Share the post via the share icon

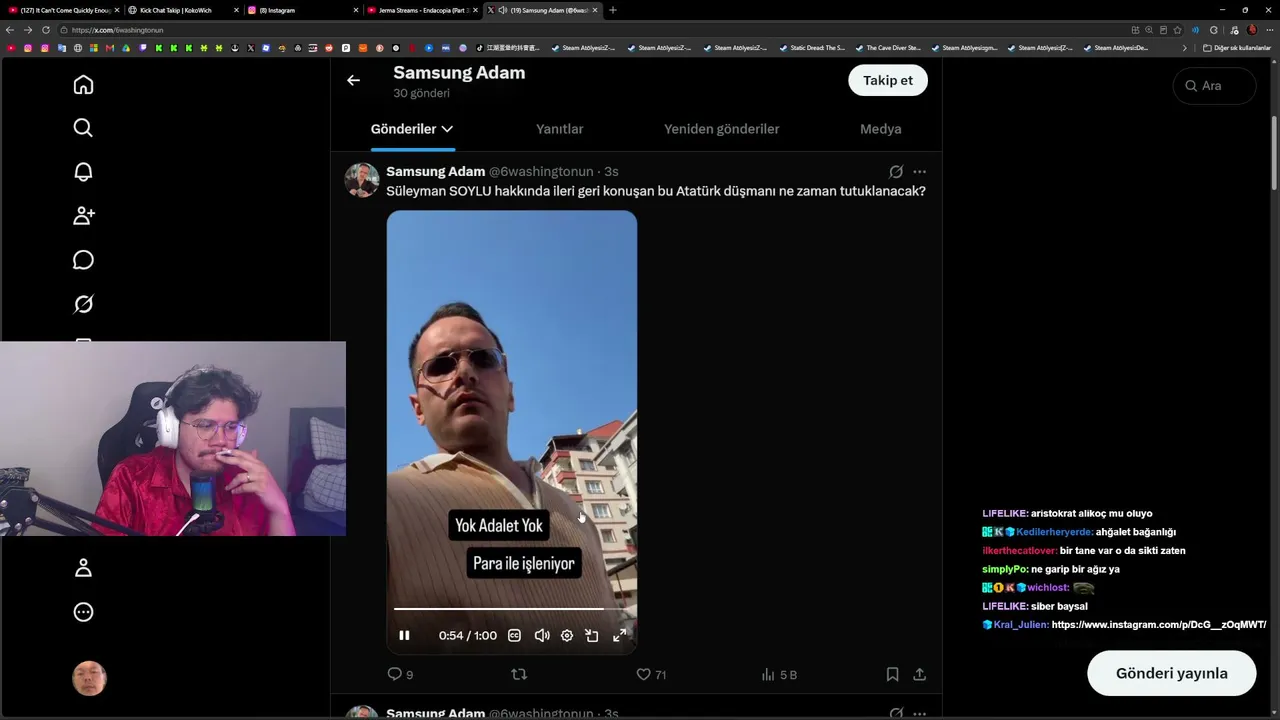point(919,675)
